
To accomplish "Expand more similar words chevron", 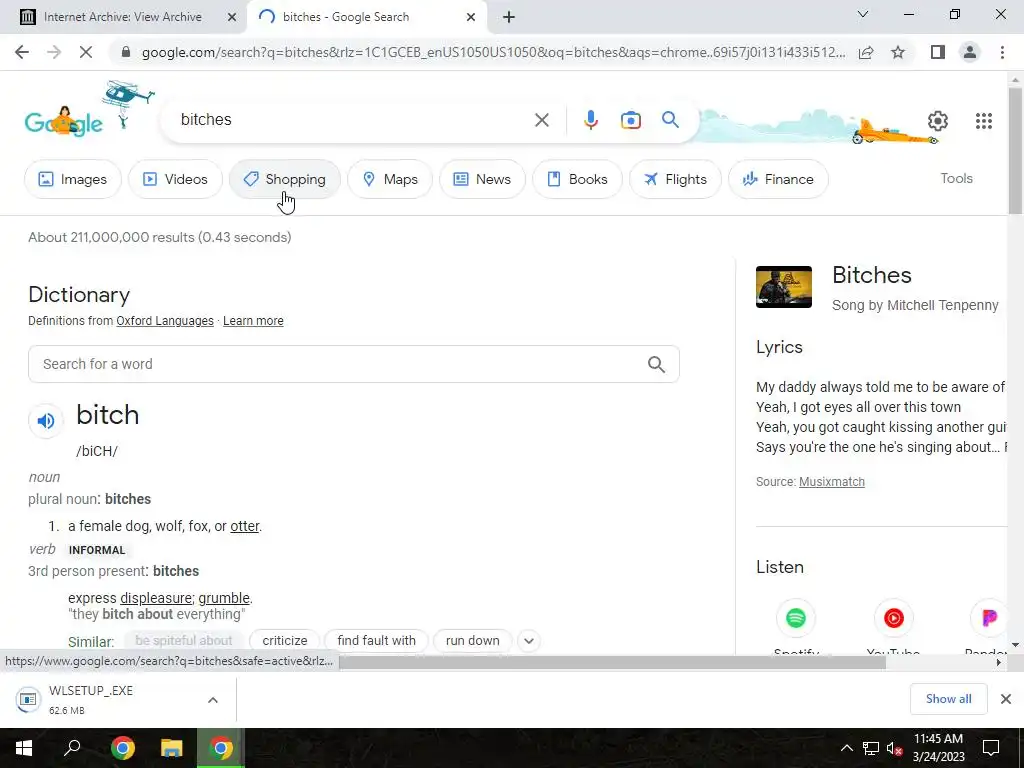I will point(529,641).
